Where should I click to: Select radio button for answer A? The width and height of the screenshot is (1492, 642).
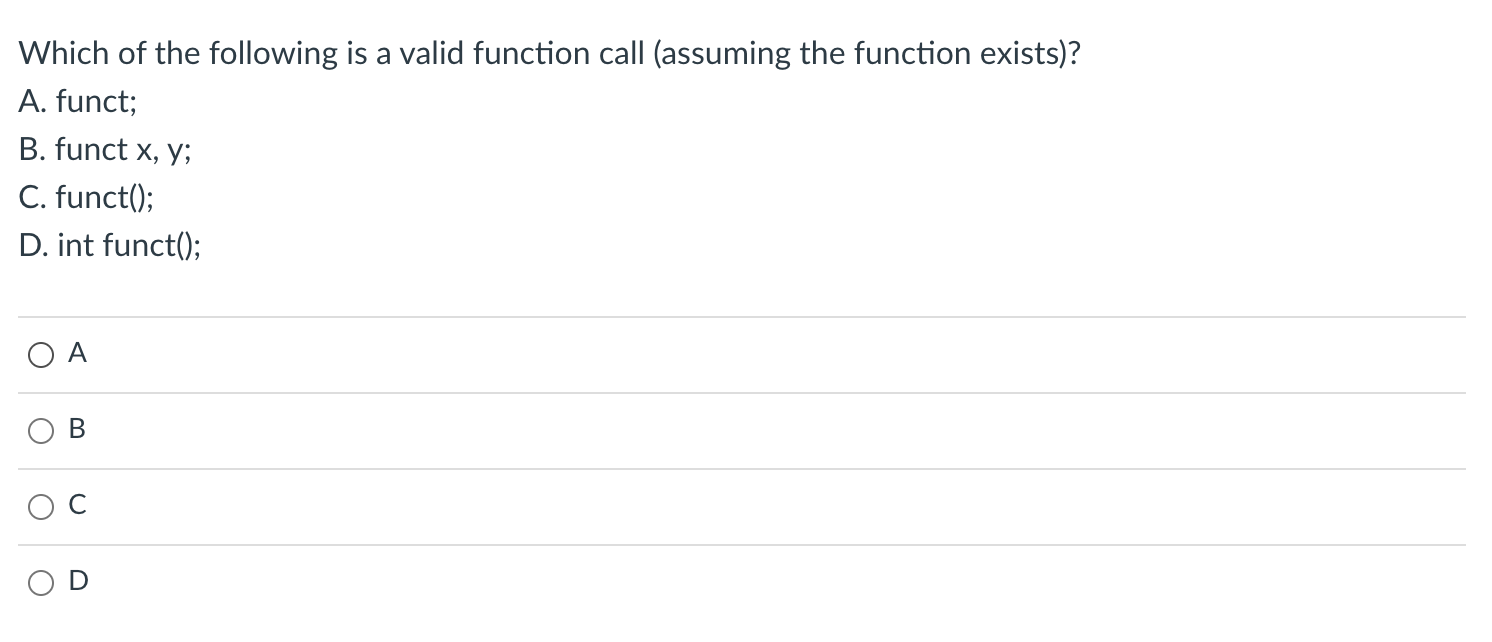coord(40,353)
